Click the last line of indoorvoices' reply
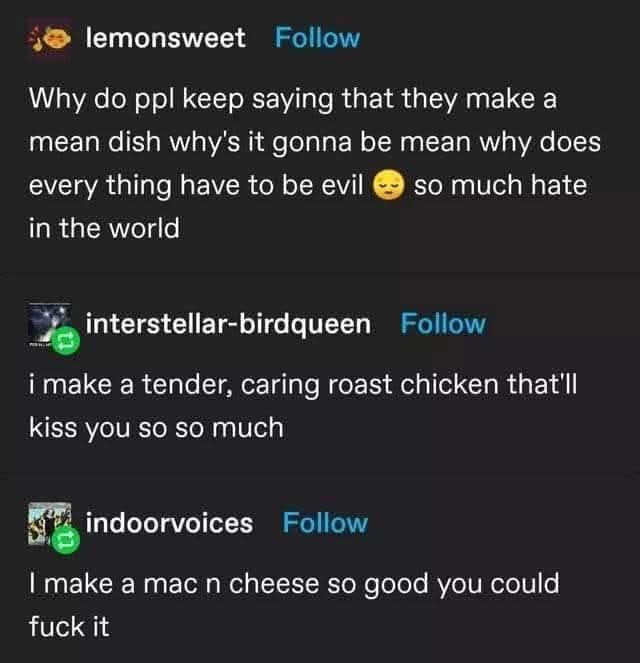Viewport: 640px width, 663px height. [69, 627]
